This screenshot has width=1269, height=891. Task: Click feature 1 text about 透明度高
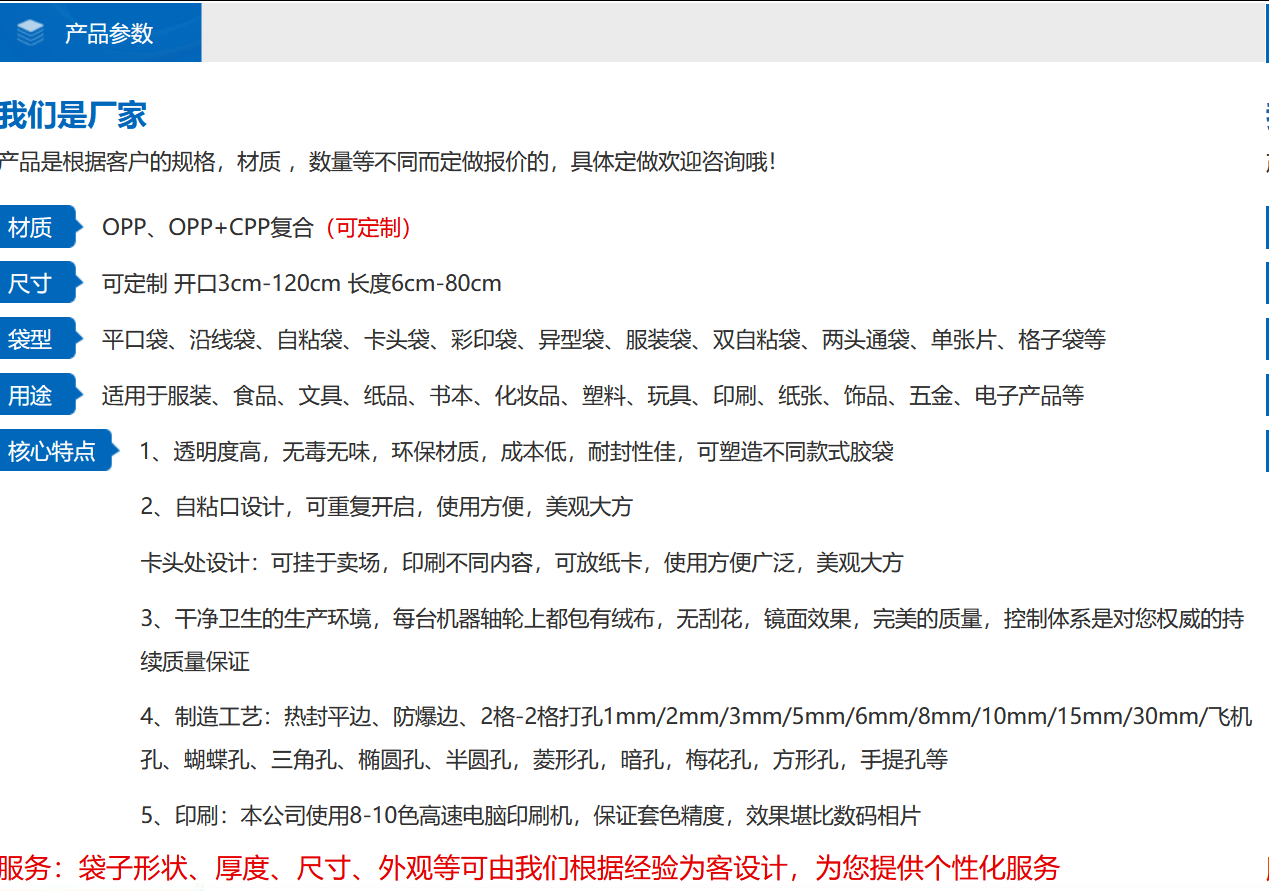[516, 452]
